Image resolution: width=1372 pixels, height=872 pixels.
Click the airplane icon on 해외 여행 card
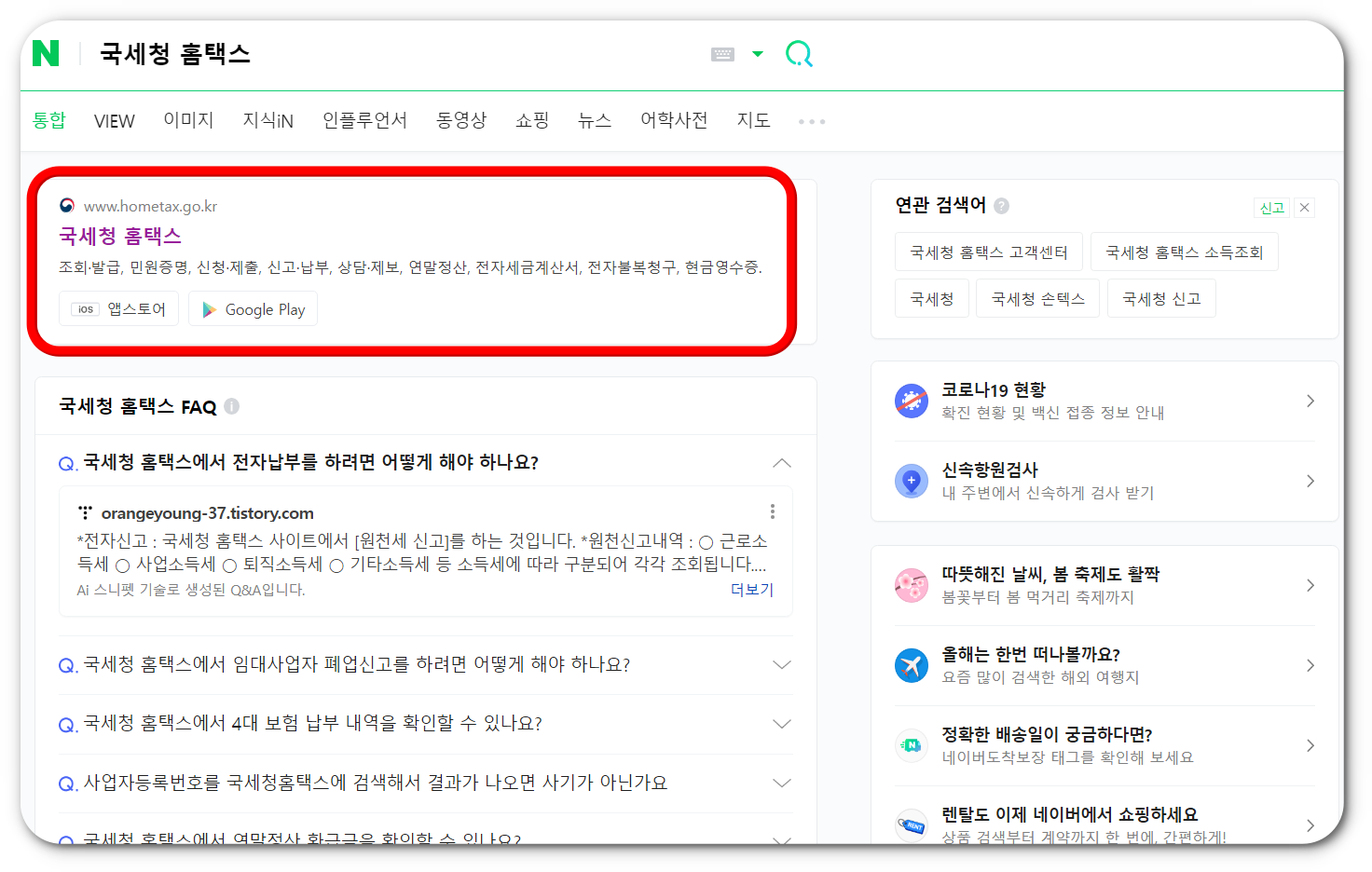(911, 665)
